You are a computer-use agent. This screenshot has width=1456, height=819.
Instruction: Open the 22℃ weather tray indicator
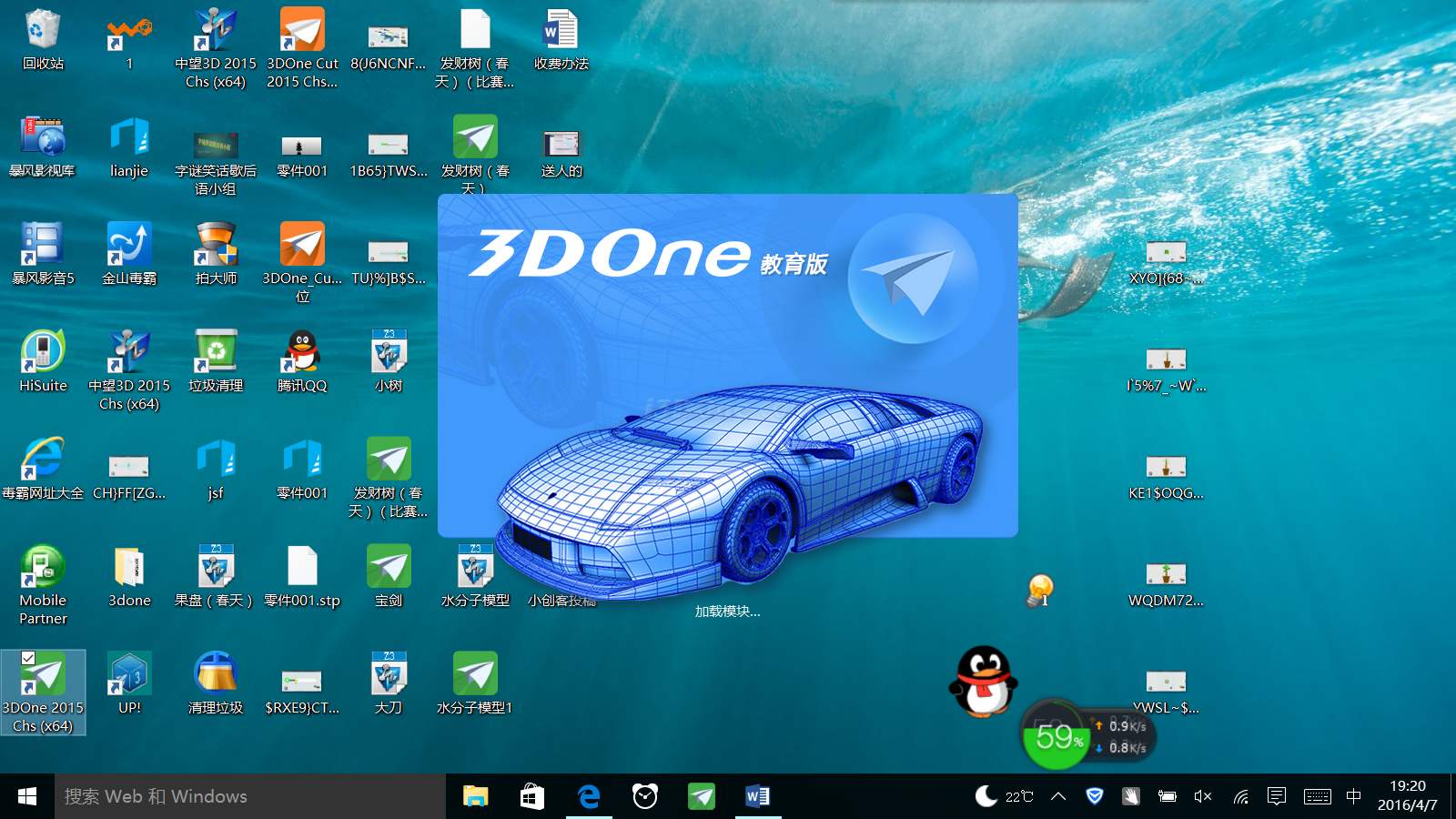coord(1005,796)
